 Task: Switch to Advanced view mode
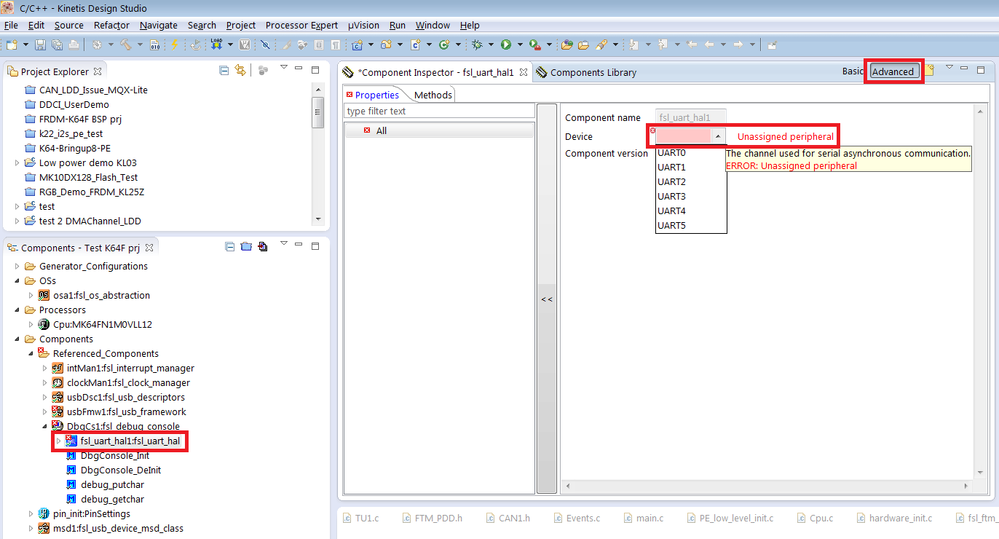click(x=893, y=71)
